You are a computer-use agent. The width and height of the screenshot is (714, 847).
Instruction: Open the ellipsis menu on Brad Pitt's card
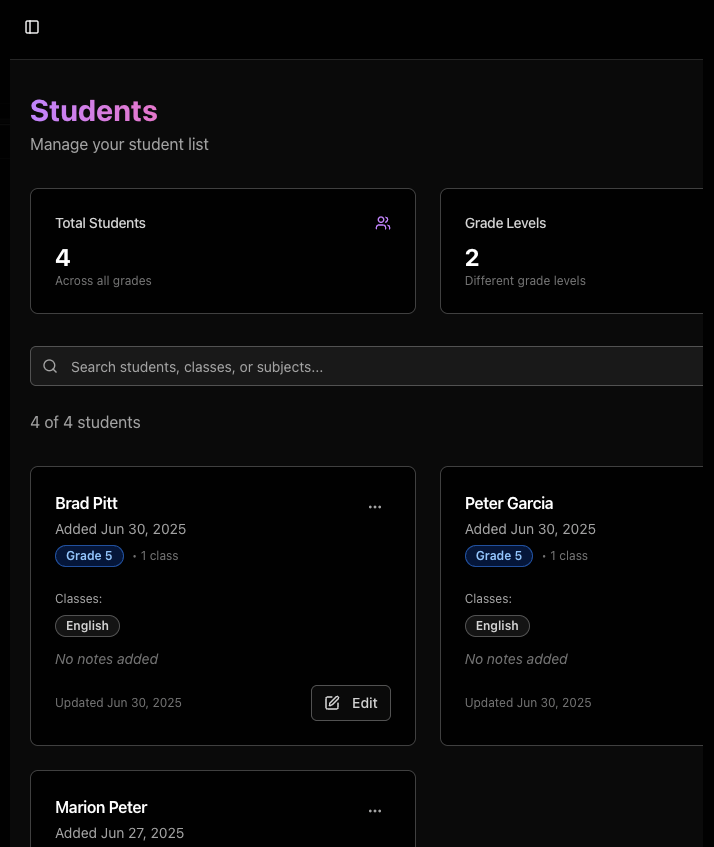point(375,507)
